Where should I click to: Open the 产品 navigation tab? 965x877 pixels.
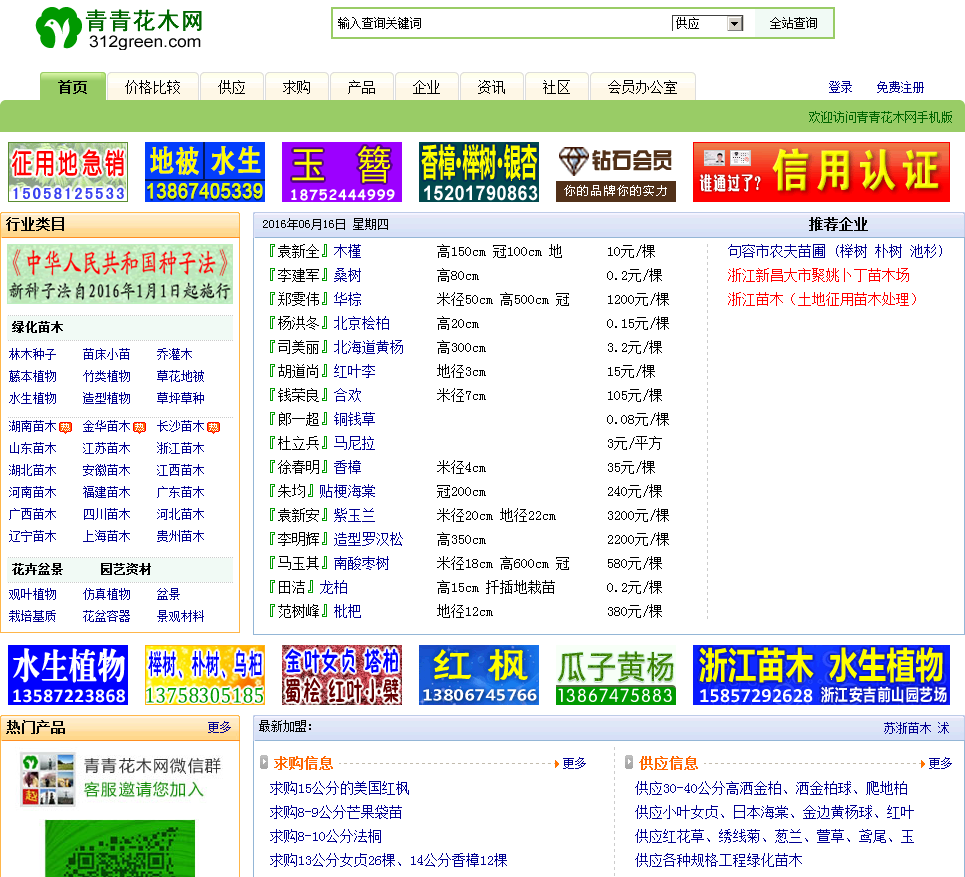coord(361,87)
